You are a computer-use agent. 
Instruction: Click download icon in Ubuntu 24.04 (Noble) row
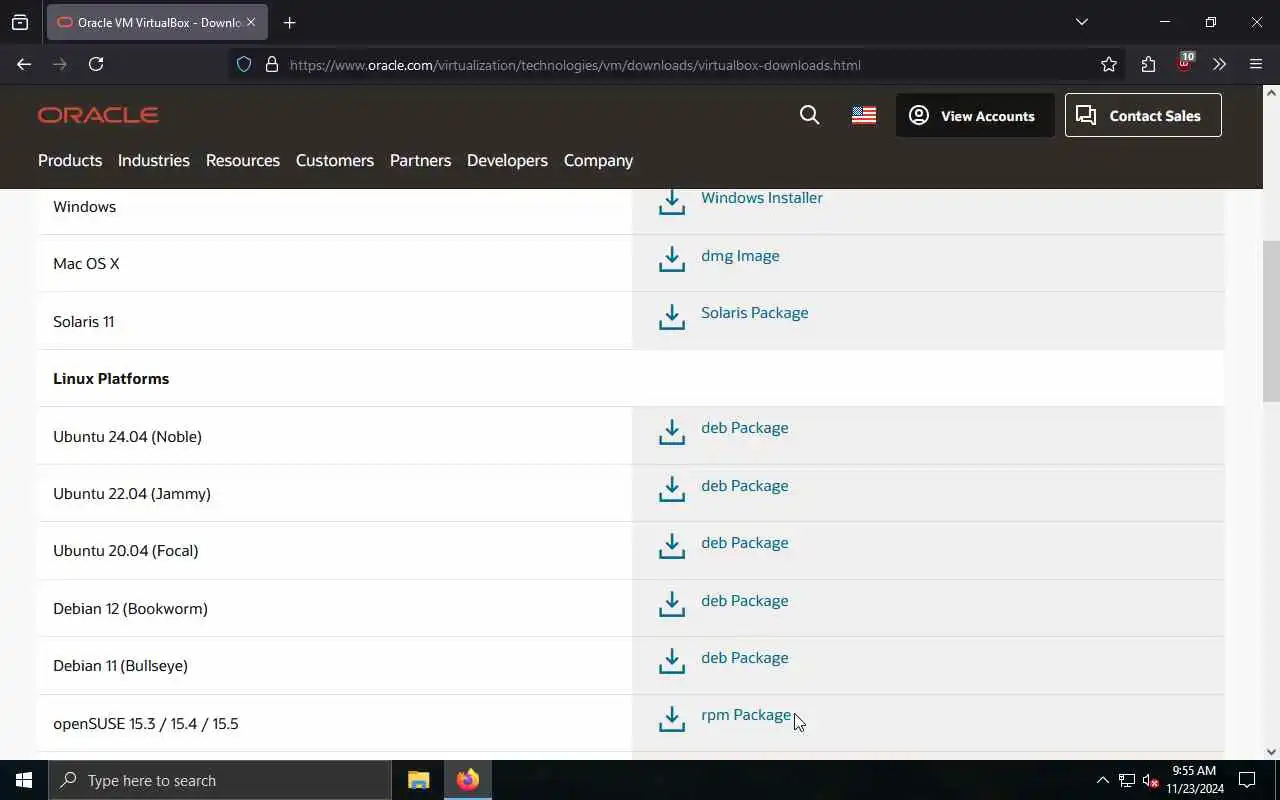pyautogui.click(x=672, y=431)
